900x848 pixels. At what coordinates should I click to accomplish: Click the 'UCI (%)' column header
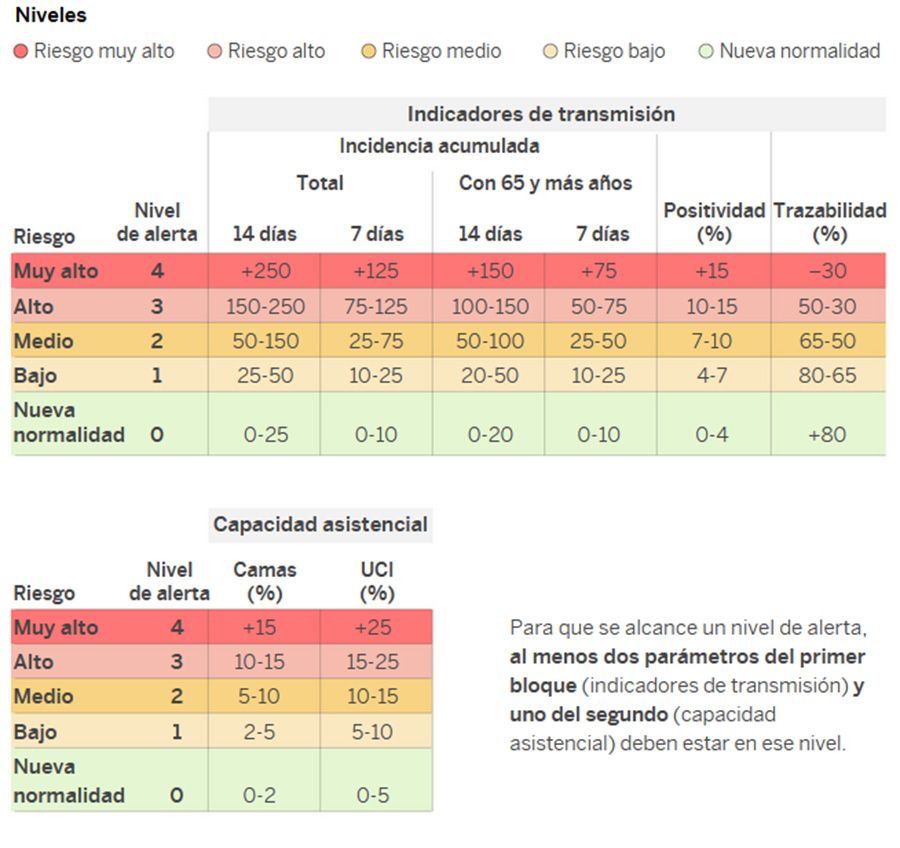tap(376, 581)
